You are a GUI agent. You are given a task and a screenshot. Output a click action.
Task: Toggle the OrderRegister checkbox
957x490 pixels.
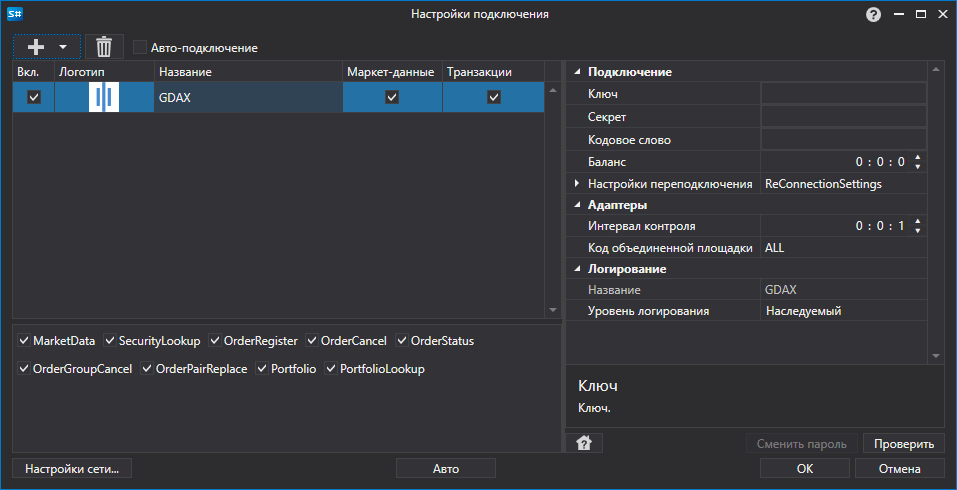215,340
